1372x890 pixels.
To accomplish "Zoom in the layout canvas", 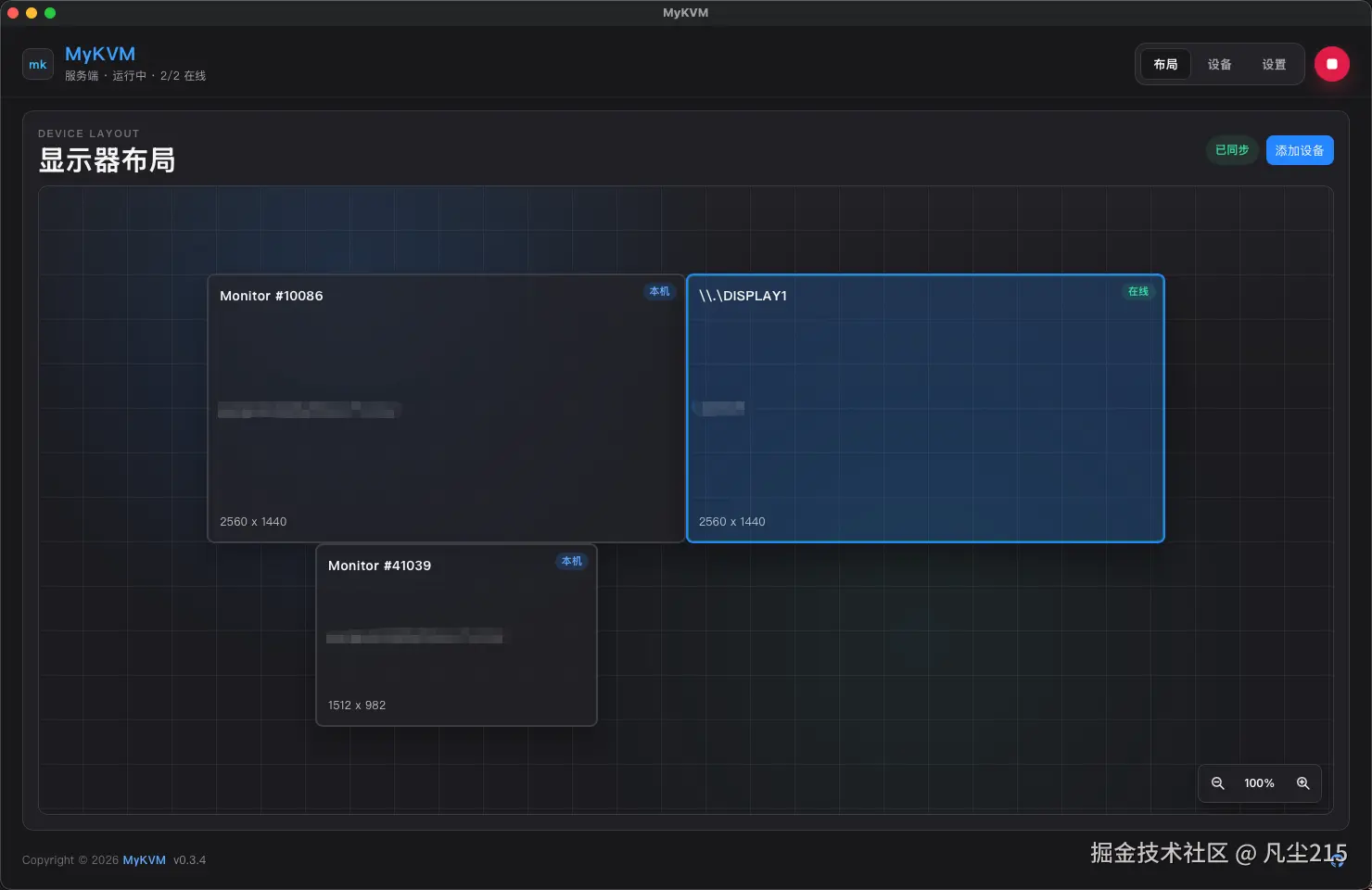I will click(1302, 783).
